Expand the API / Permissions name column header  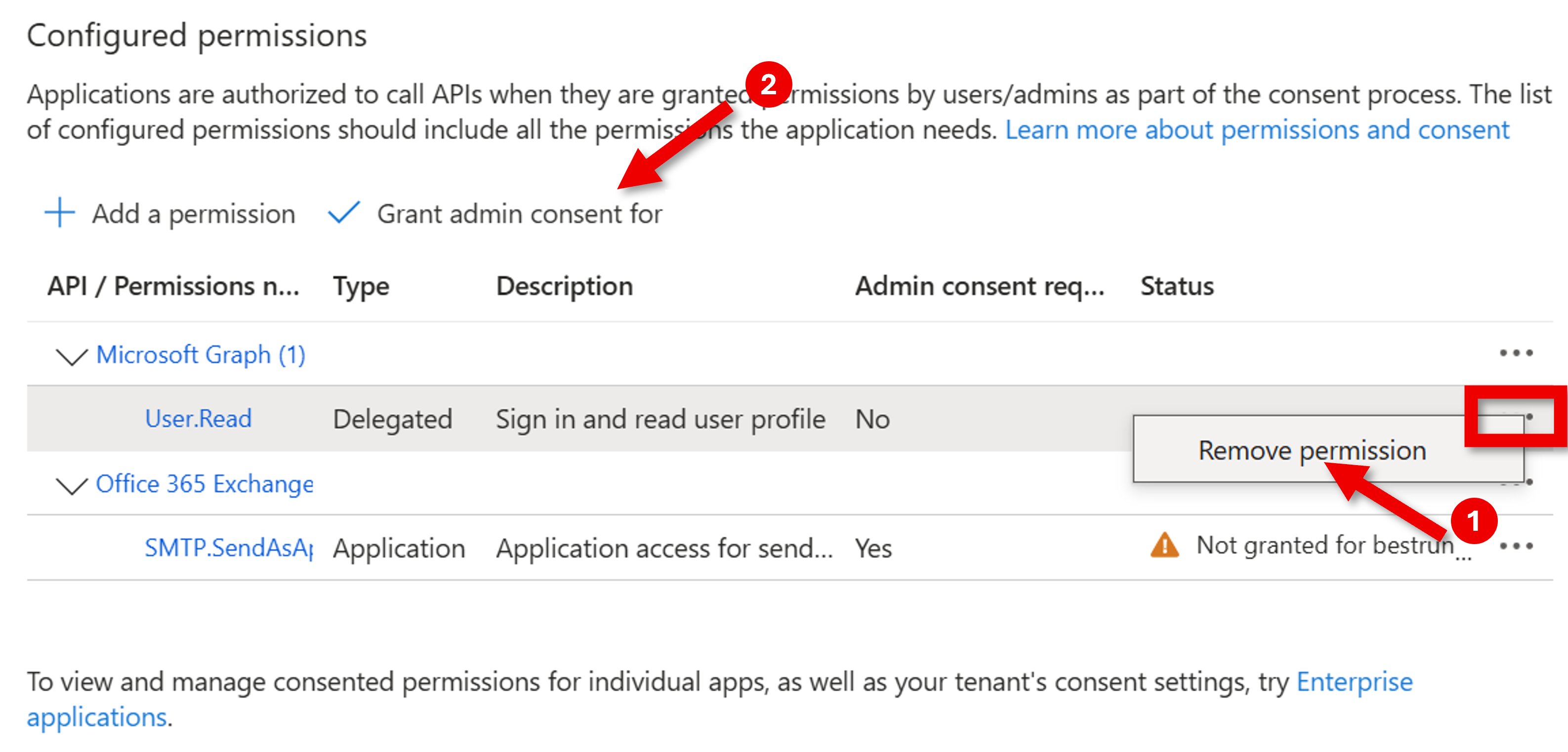[x=173, y=286]
